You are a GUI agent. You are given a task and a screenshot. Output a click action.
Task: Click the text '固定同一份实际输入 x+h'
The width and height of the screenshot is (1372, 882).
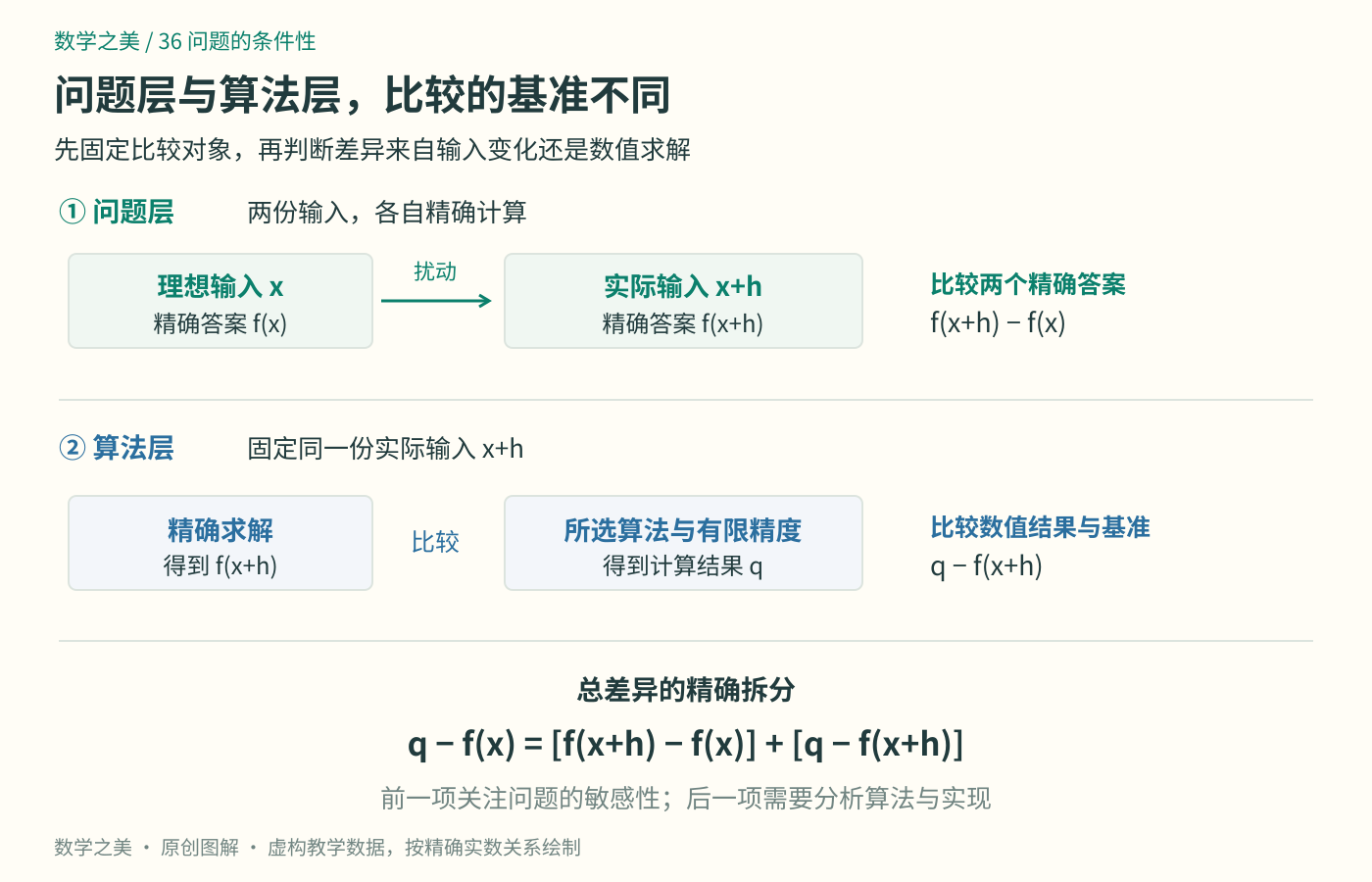(385, 449)
